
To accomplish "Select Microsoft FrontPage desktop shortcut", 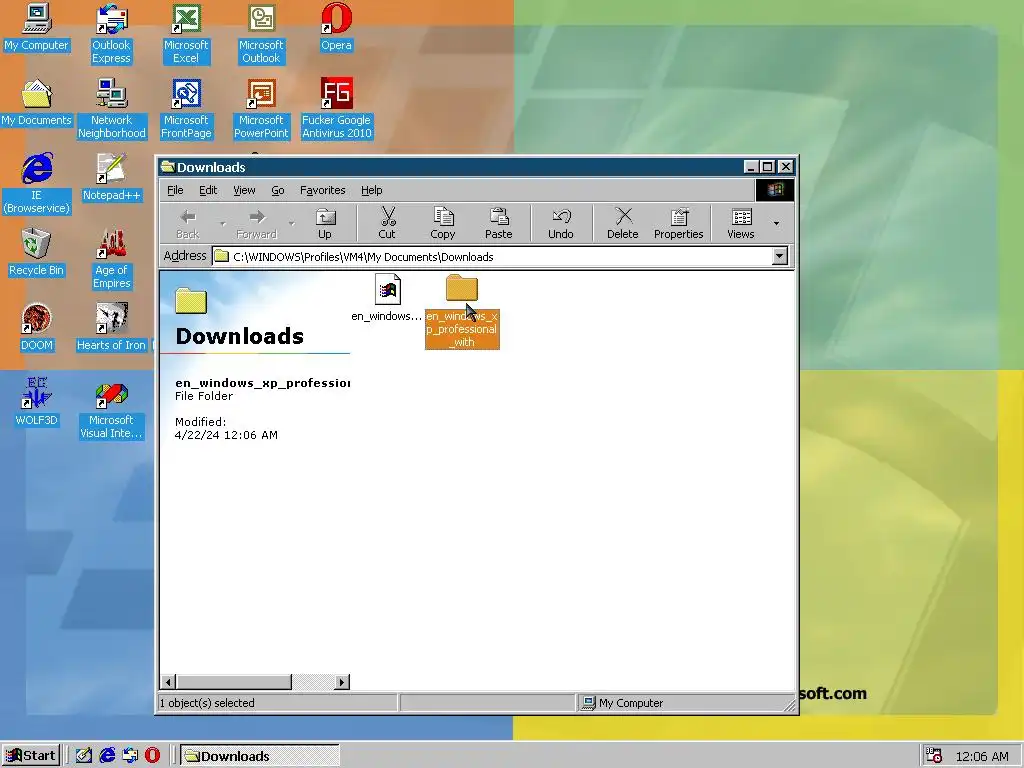I will (x=186, y=109).
